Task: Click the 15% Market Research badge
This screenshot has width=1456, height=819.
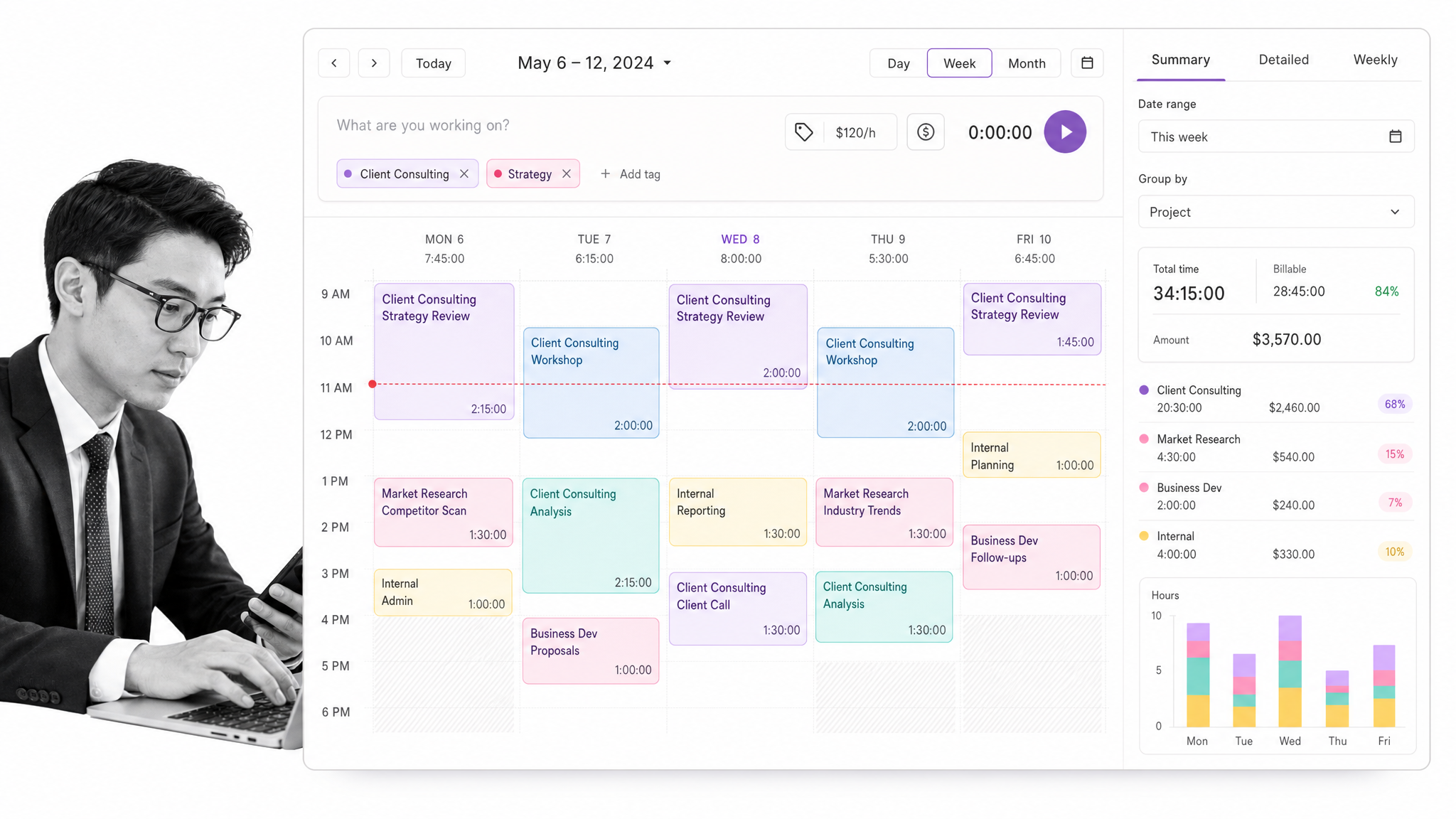Action: [1395, 454]
